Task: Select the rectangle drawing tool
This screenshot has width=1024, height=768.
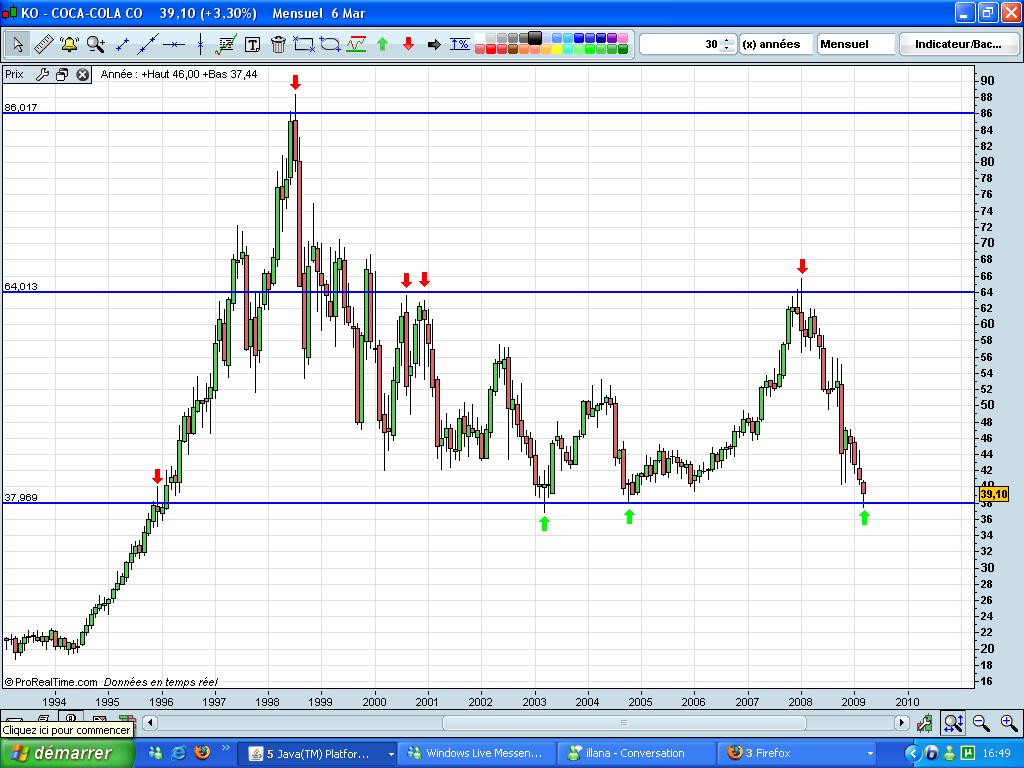Action: (x=304, y=44)
